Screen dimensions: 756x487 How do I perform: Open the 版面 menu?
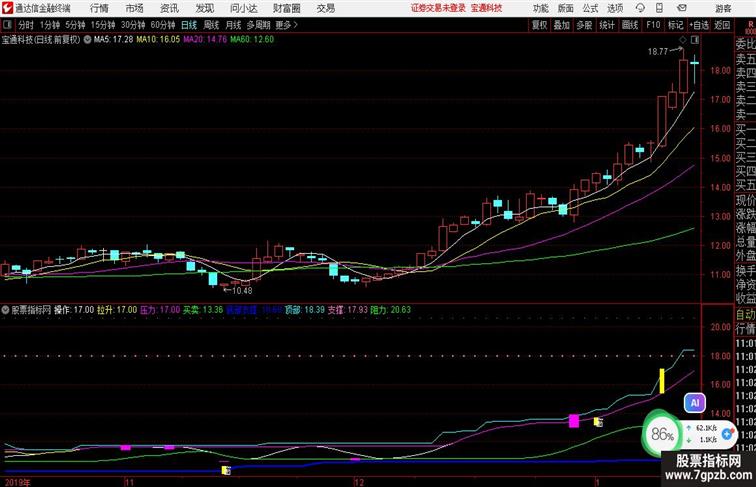(x=566, y=8)
